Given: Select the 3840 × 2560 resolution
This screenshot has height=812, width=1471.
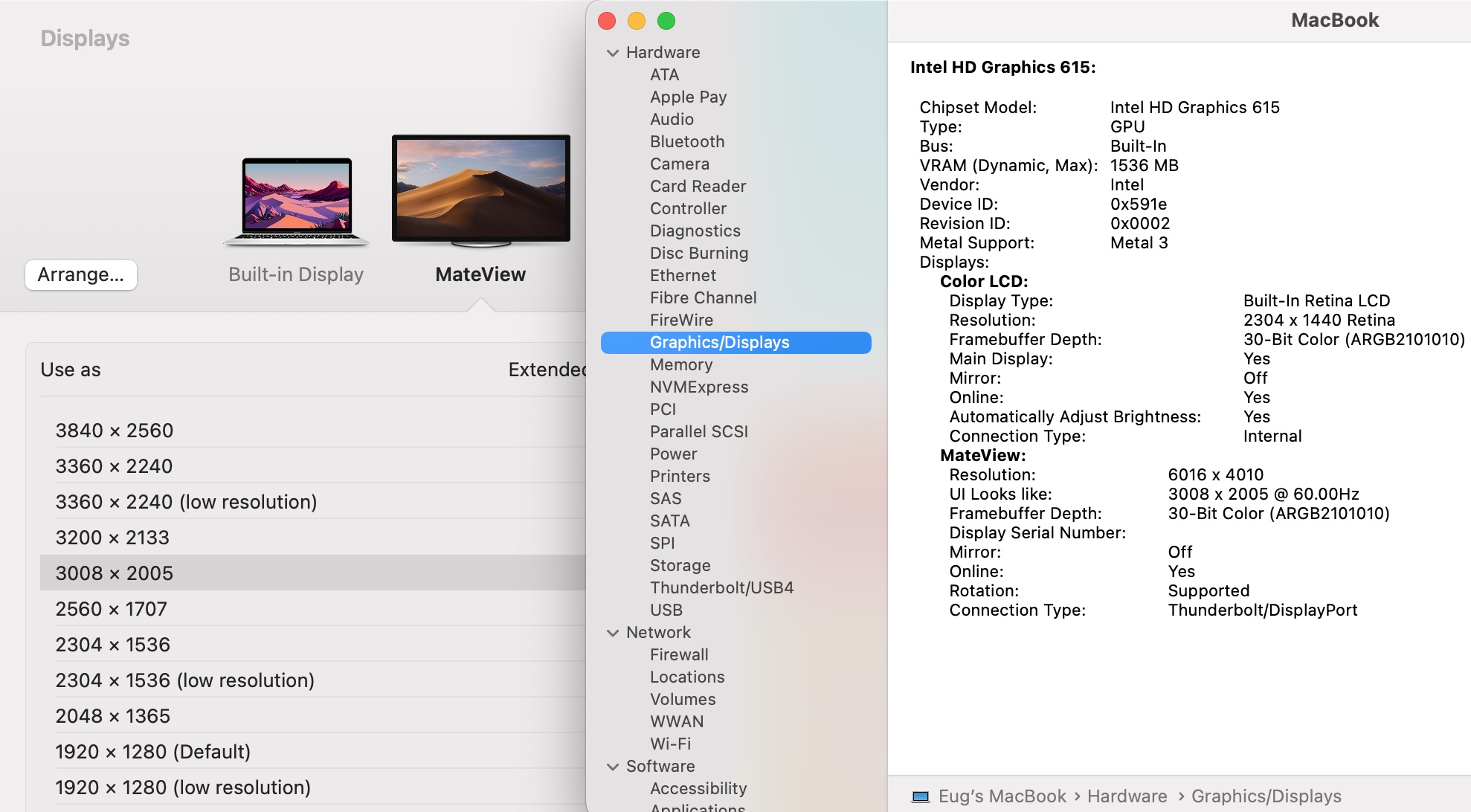Looking at the screenshot, I should (x=115, y=430).
